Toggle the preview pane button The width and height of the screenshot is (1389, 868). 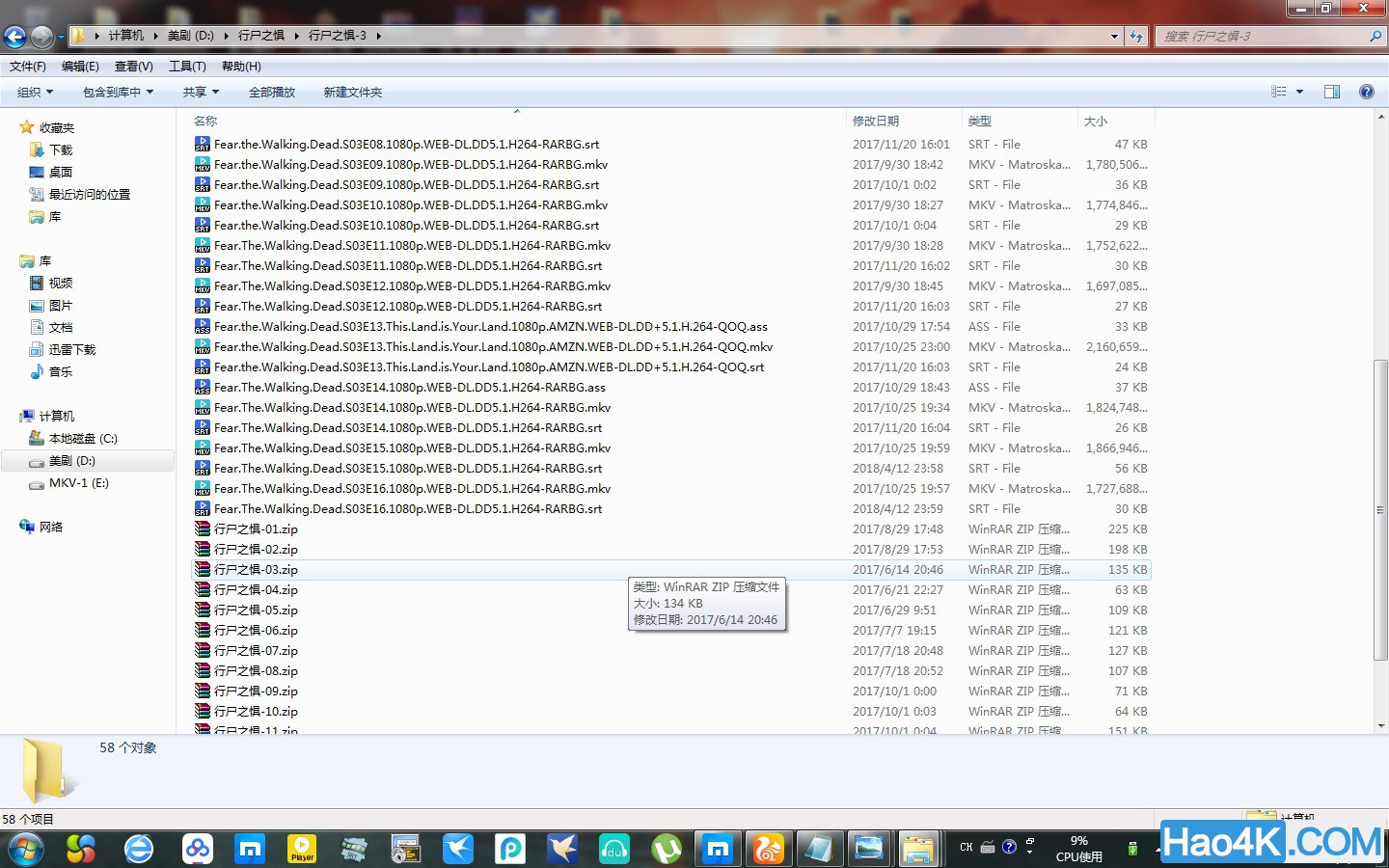pyautogui.click(x=1332, y=92)
